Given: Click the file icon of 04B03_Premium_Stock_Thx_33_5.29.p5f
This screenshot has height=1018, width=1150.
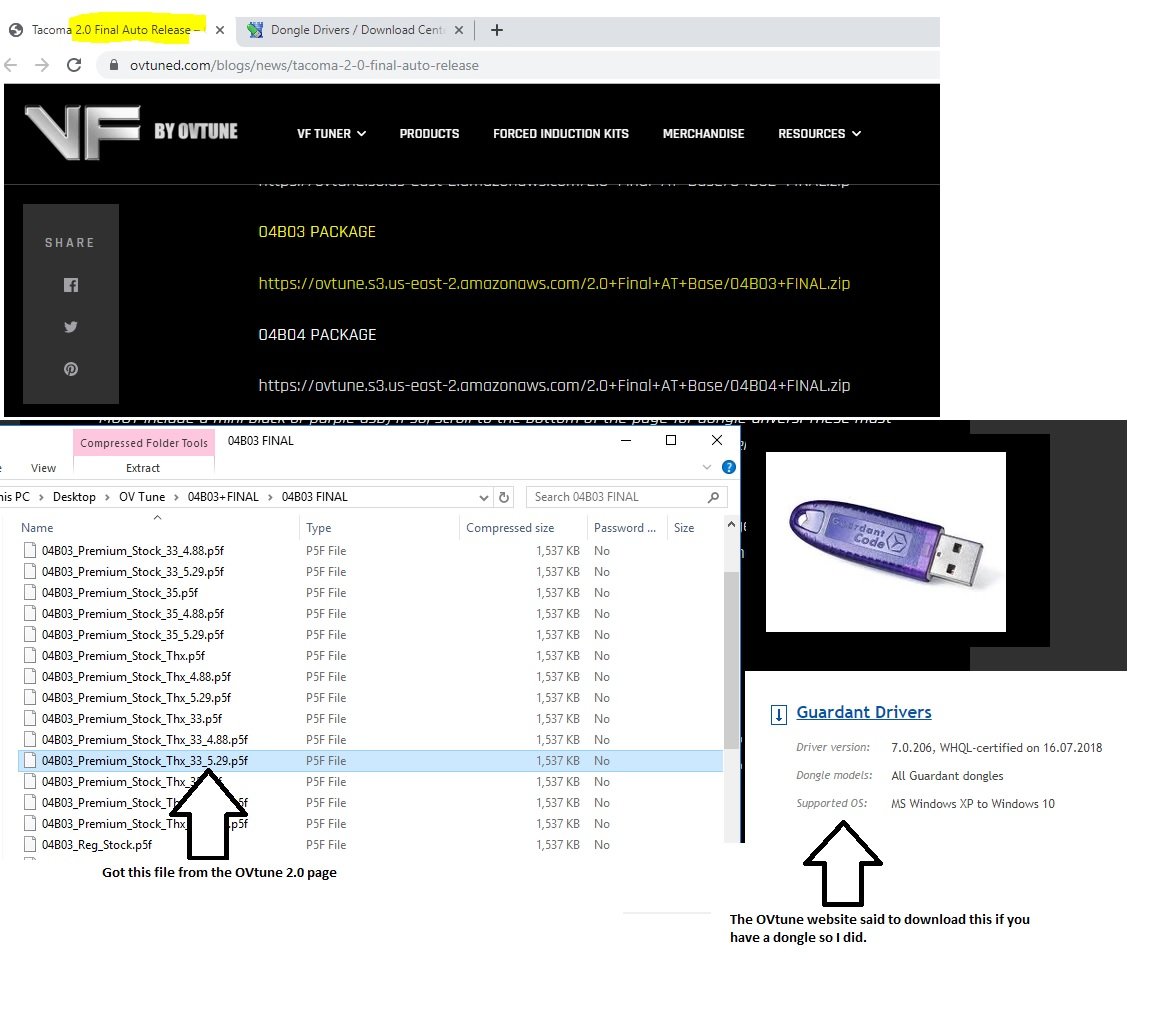Looking at the screenshot, I should (29, 761).
